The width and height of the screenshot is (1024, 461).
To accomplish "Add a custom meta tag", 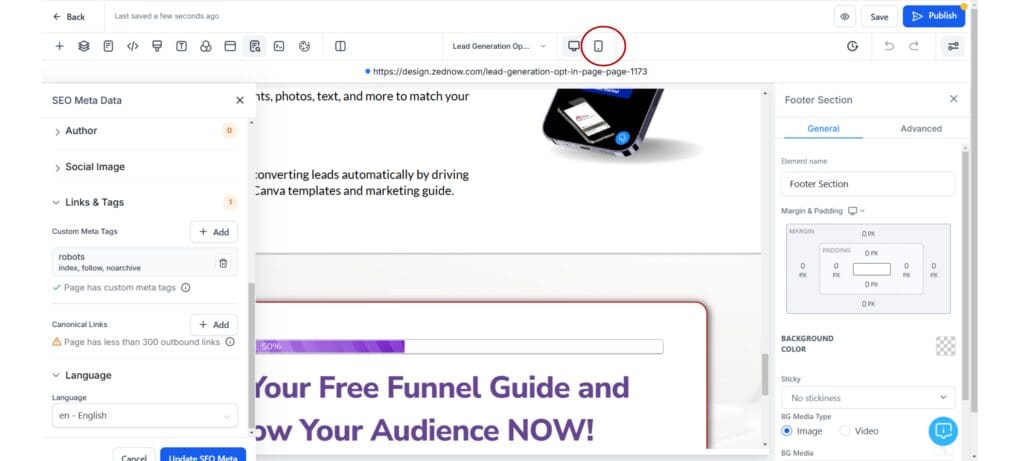I will 214,232.
